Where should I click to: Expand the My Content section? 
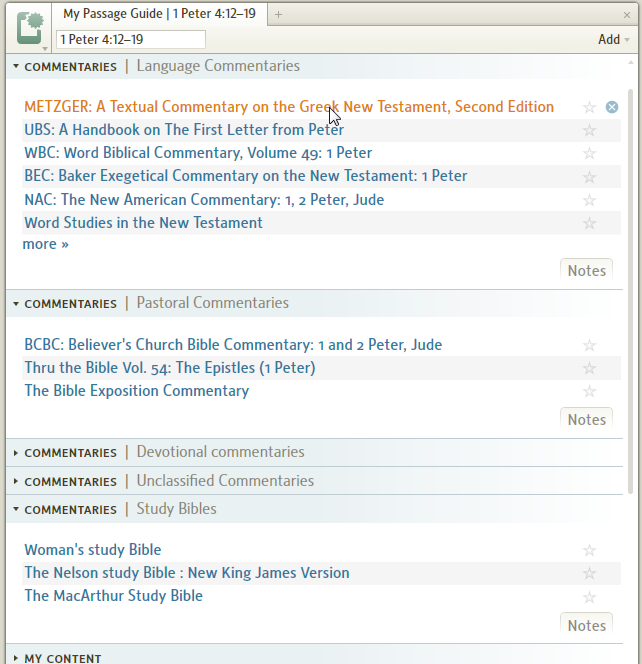click(16, 658)
